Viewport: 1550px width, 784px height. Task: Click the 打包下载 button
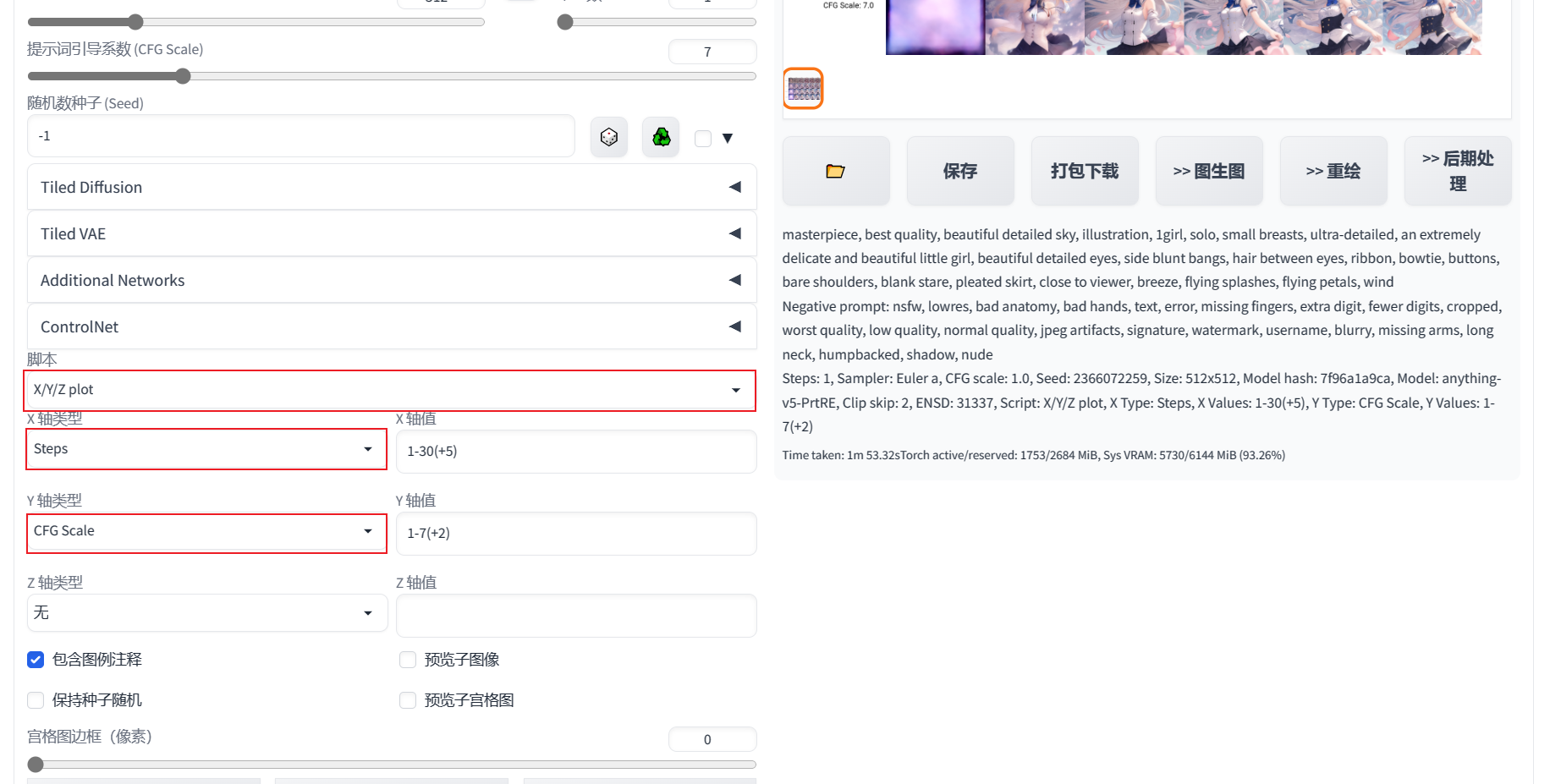coord(1084,171)
